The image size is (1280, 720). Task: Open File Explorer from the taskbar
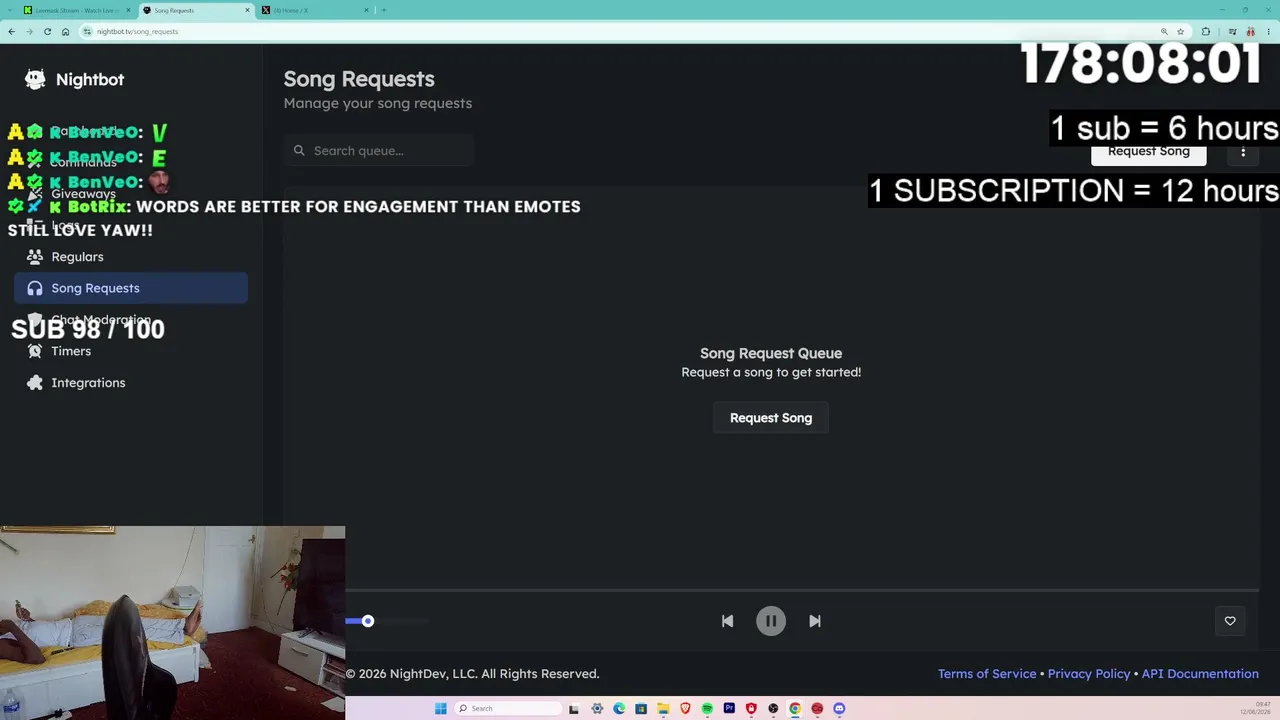663,708
